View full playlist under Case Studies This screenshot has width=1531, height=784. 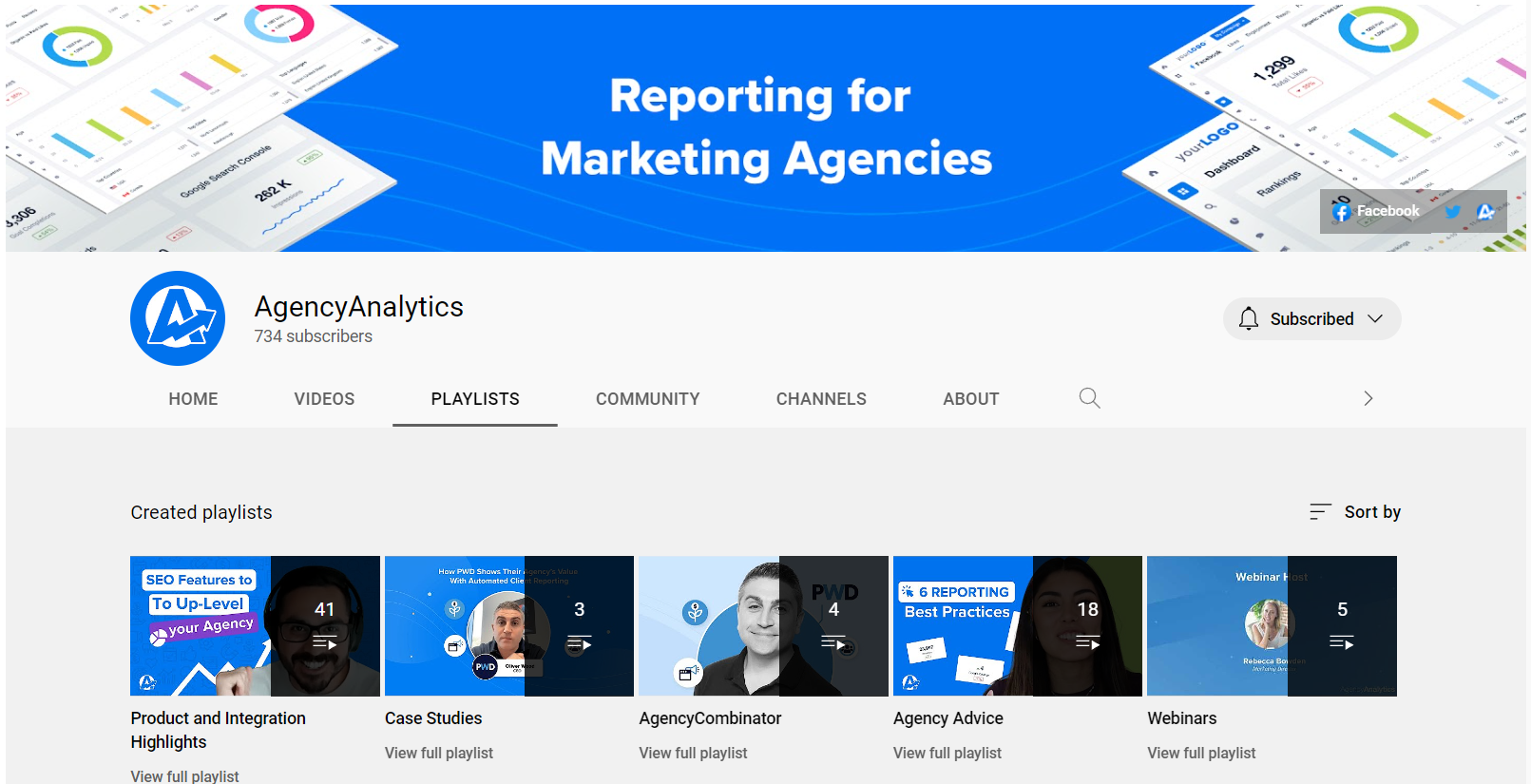[439, 753]
